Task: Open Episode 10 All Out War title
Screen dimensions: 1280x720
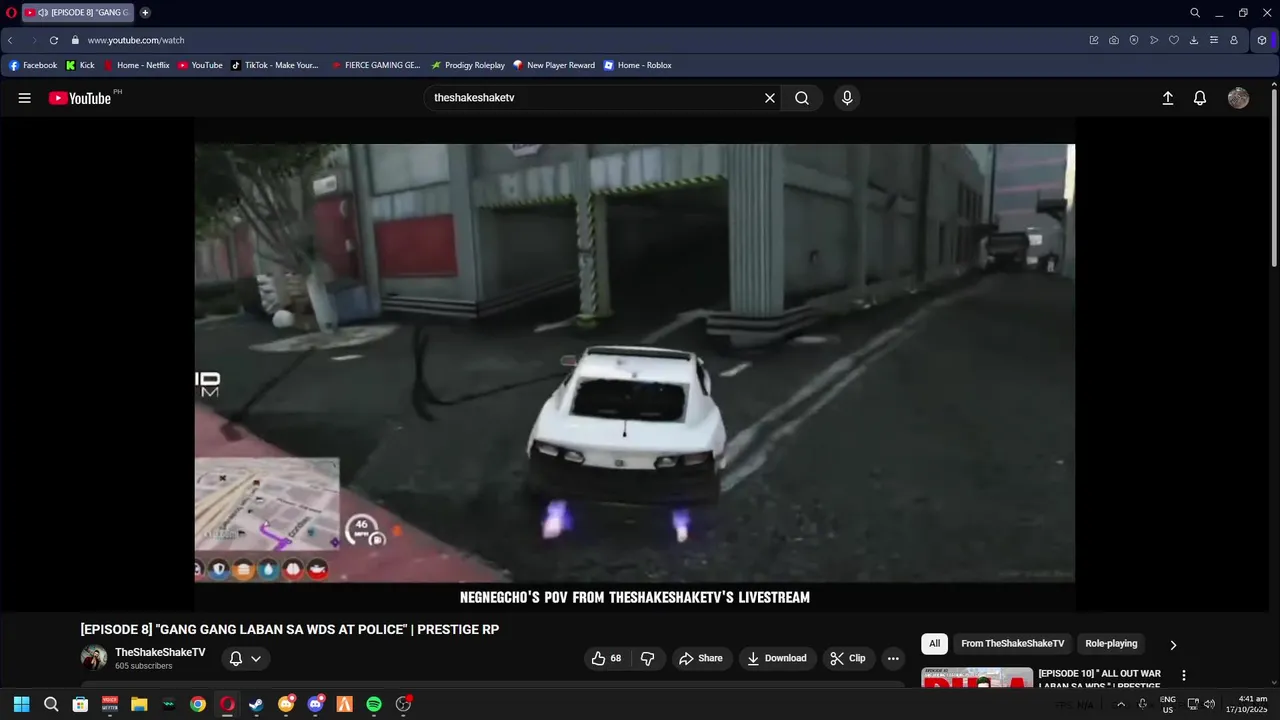Action: click(x=1099, y=680)
